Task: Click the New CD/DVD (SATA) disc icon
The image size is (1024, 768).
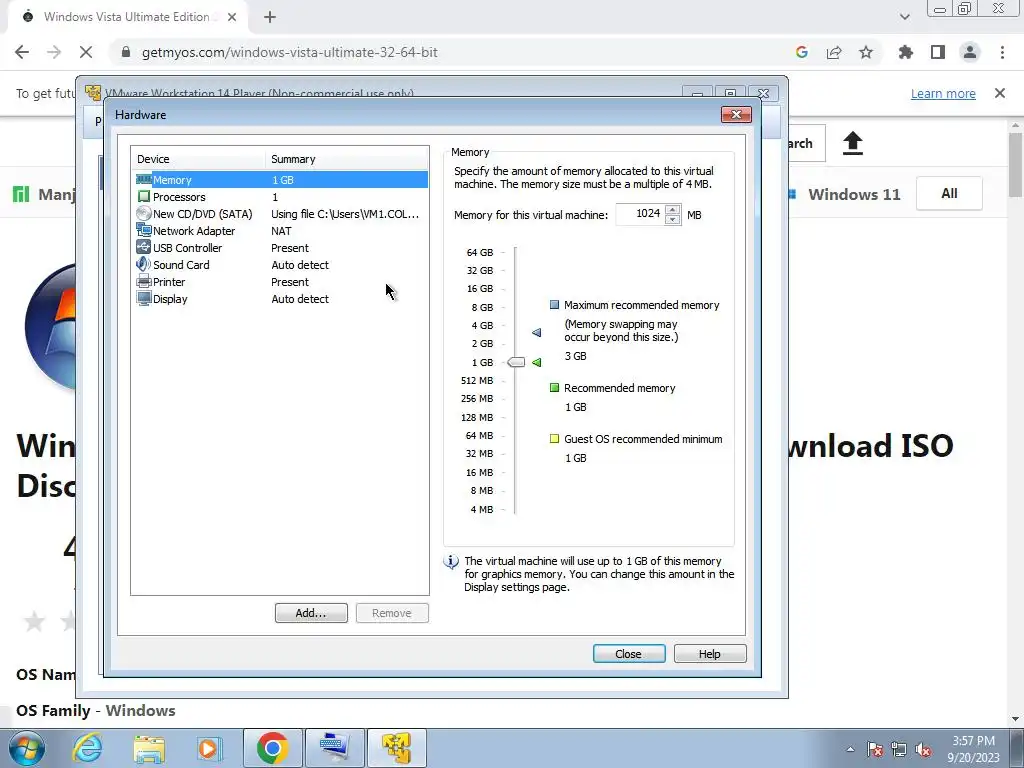Action: tap(144, 214)
